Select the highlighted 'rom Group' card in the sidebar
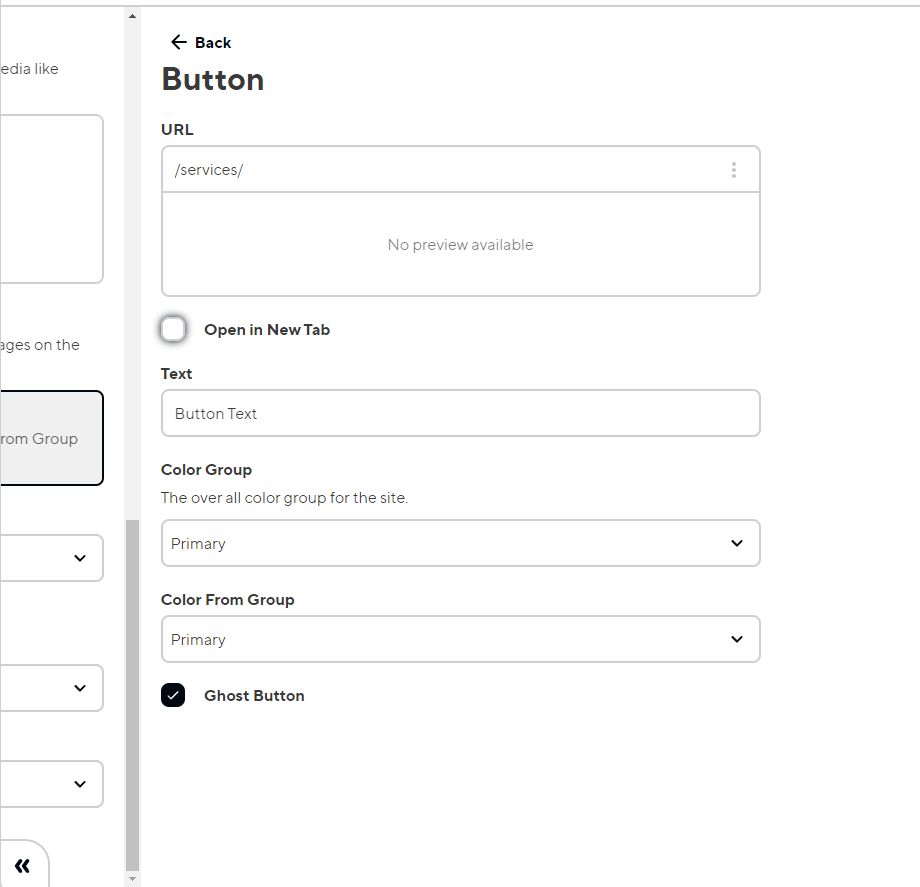 [x=50, y=438]
